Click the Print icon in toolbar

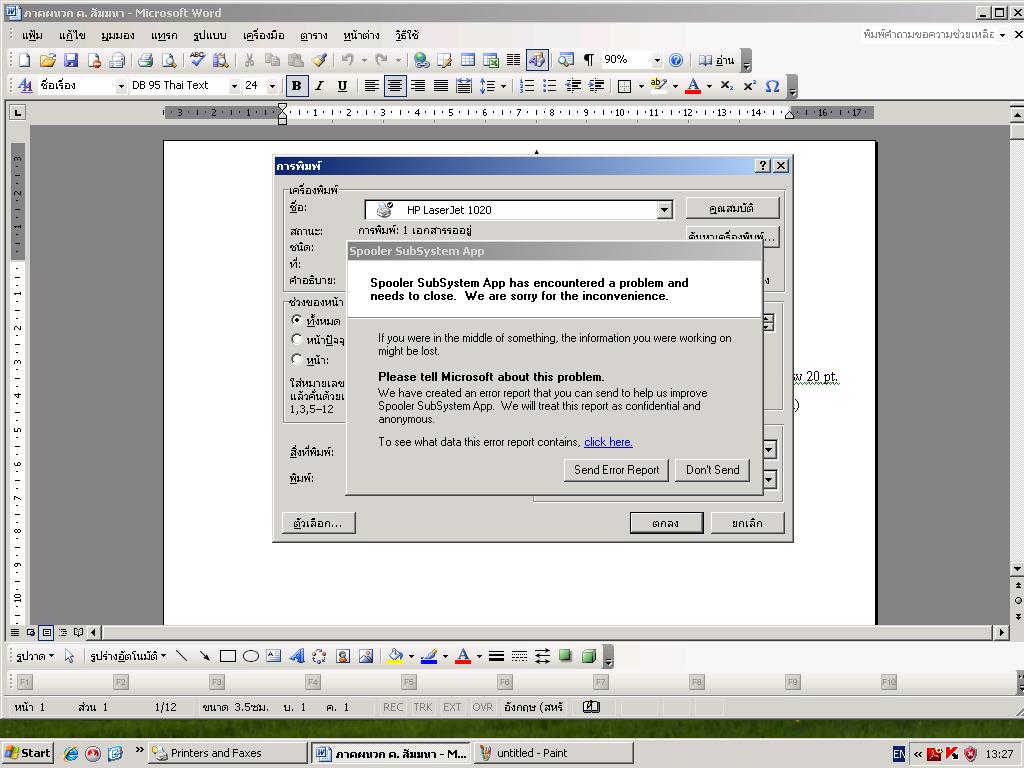click(x=145, y=60)
